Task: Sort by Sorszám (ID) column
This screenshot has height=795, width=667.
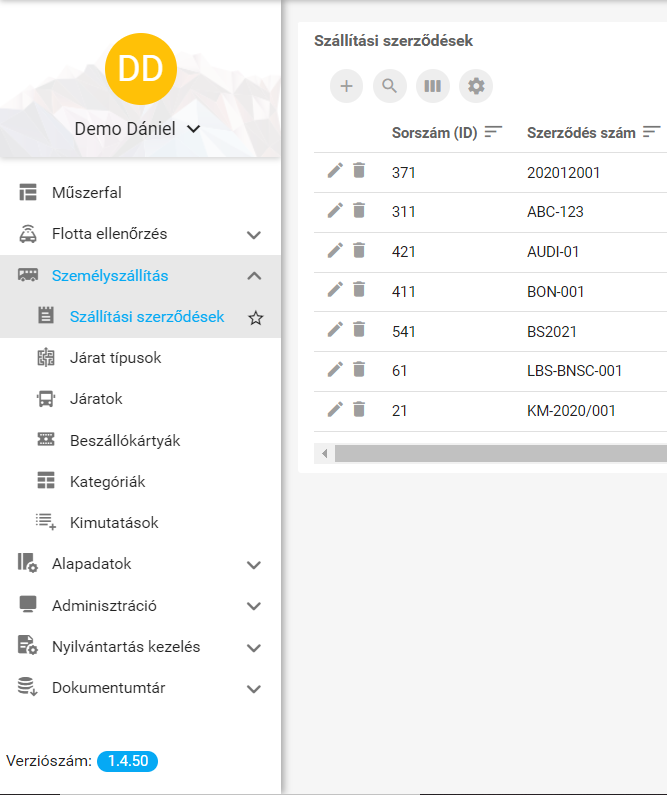Action: pos(493,132)
